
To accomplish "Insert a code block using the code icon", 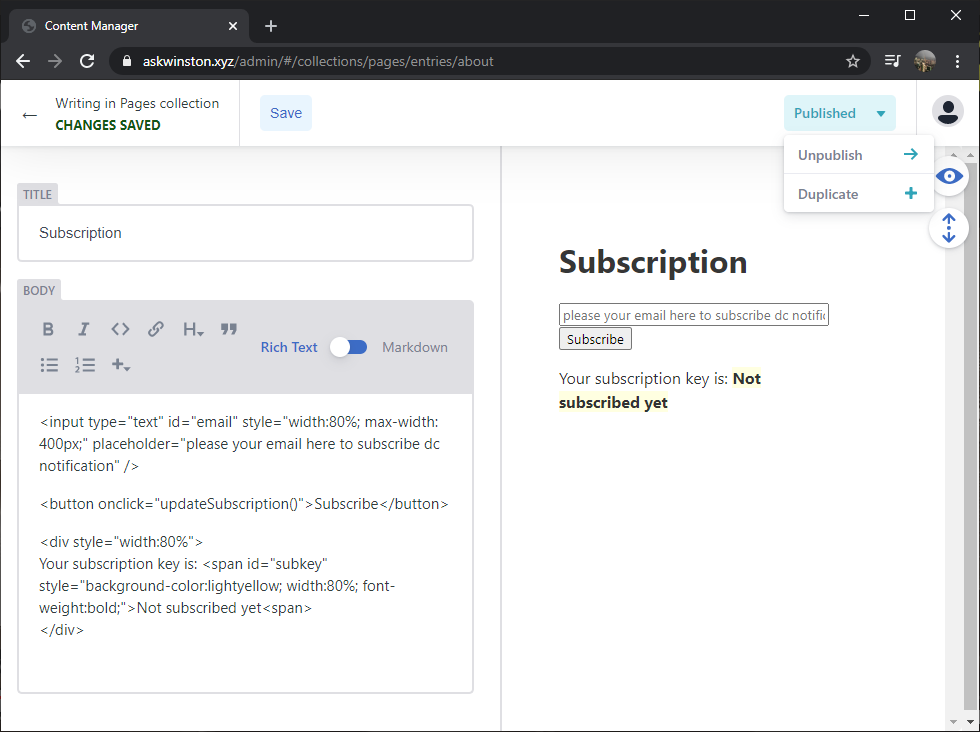I will point(120,328).
